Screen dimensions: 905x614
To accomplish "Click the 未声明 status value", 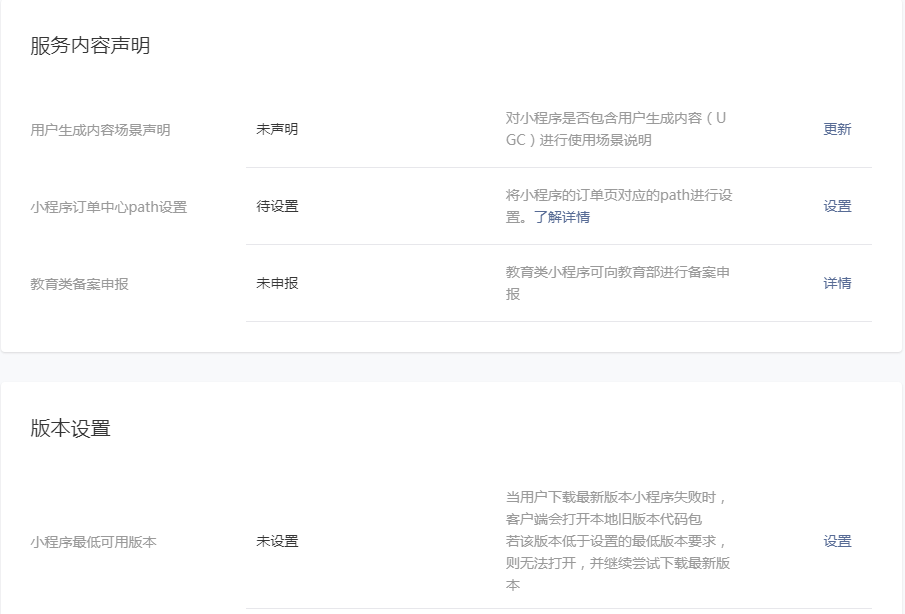I will 277,129.
